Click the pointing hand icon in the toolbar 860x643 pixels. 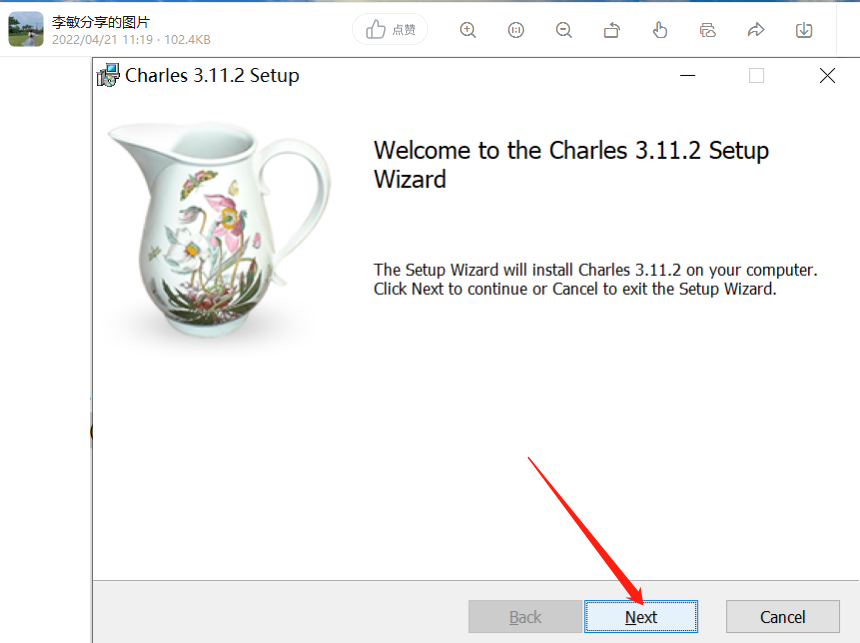tap(660, 30)
